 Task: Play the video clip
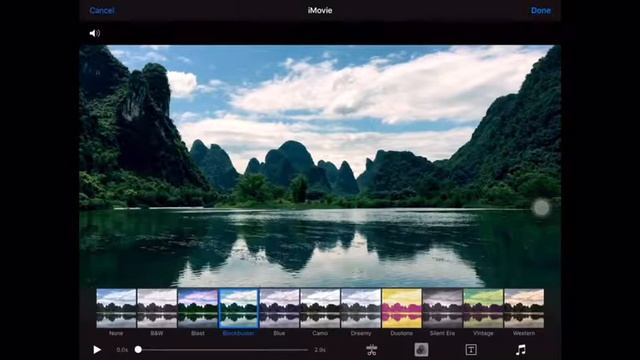click(x=97, y=350)
